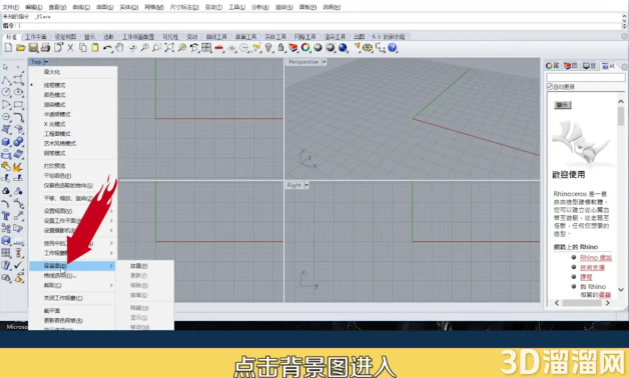Click the Zoom Extents icon
Viewport: 629px width, 378px height.
pyautogui.click(x=169, y=48)
